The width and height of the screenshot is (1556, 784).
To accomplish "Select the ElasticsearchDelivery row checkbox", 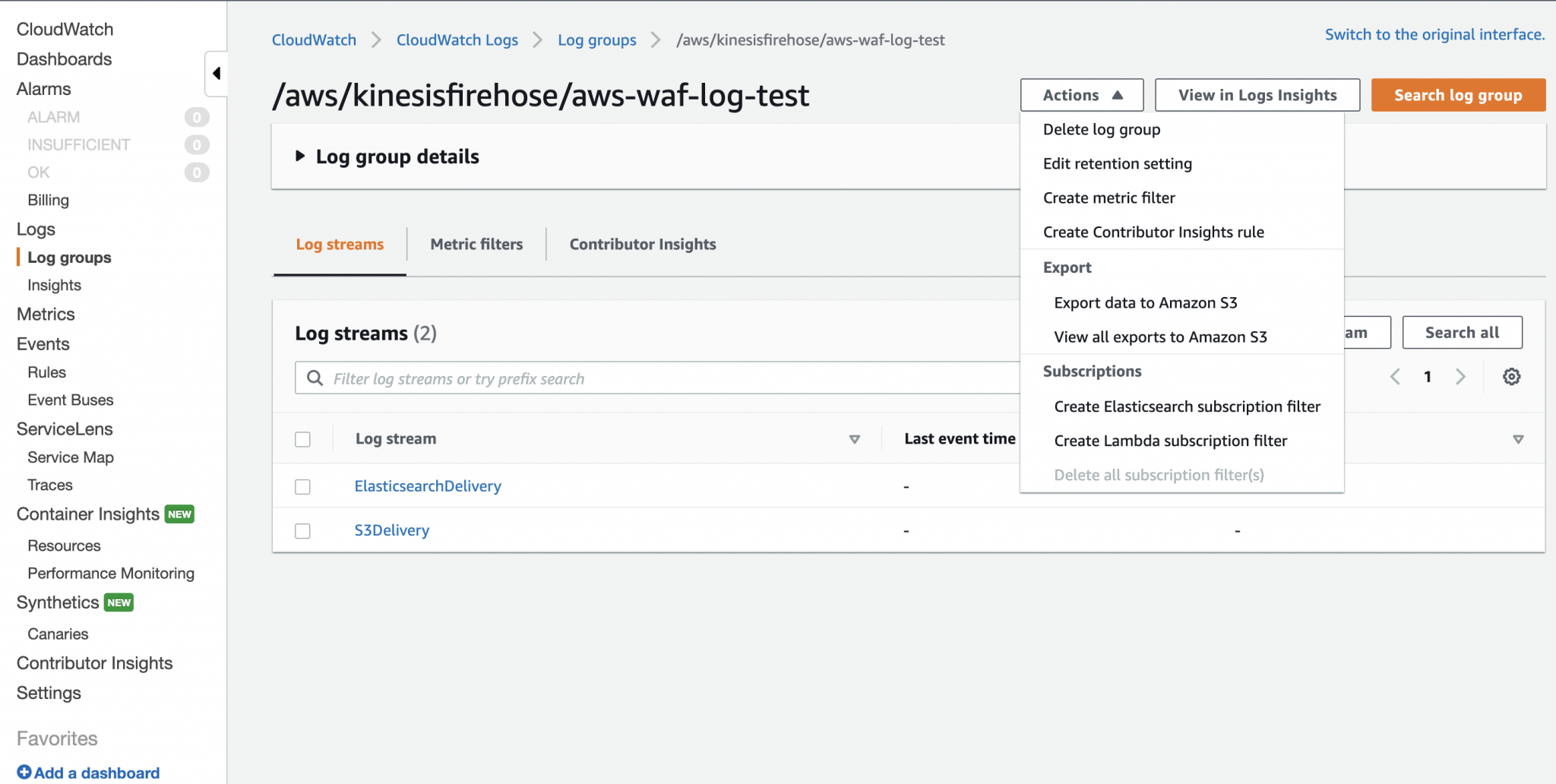I will tap(302, 486).
